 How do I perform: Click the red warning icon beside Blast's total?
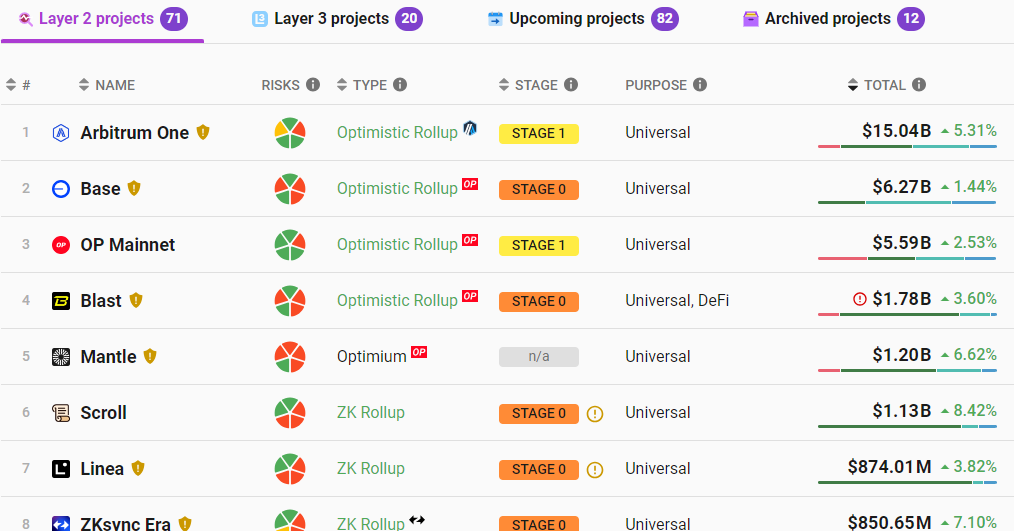coord(859,299)
